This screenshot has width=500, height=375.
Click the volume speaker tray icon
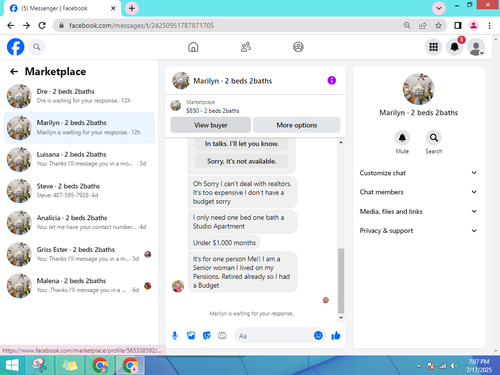click(454, 366)
